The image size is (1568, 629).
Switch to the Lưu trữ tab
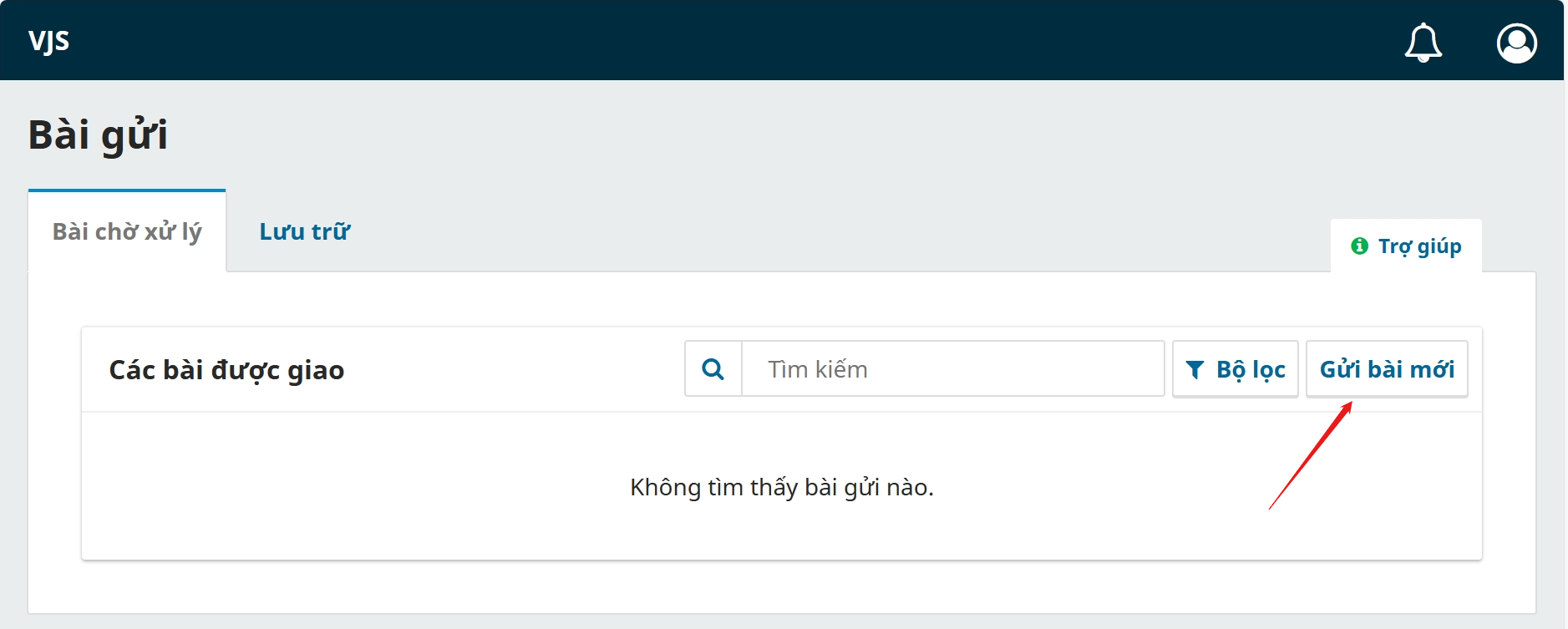coord(304,231)
